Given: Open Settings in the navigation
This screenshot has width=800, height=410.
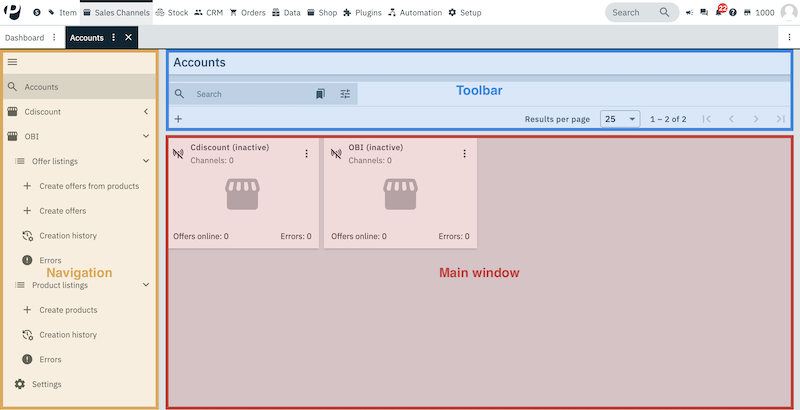Looking at the screenshot, I should (45, 384).
